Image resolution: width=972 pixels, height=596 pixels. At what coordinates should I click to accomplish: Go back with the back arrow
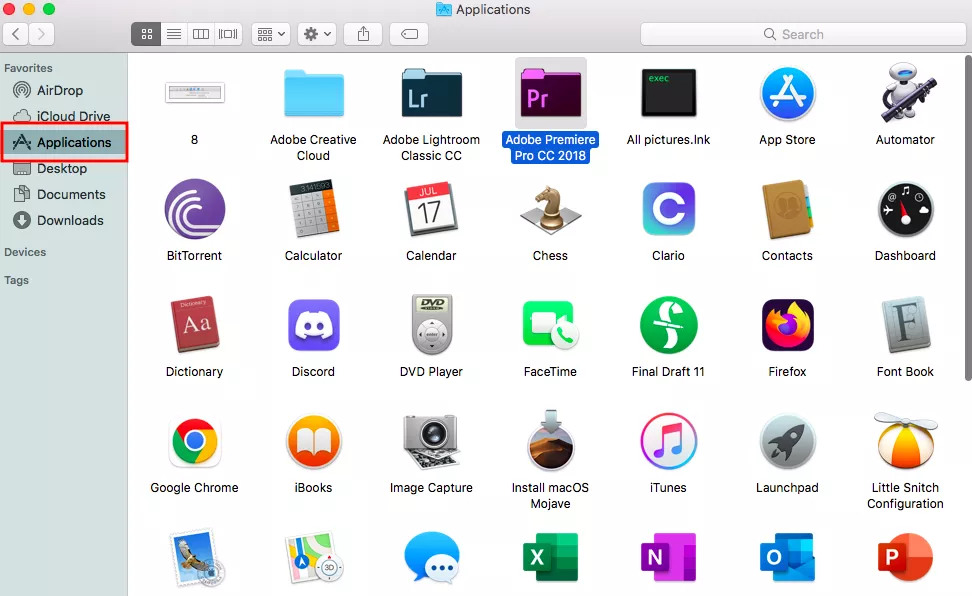(x=16, y=33)
